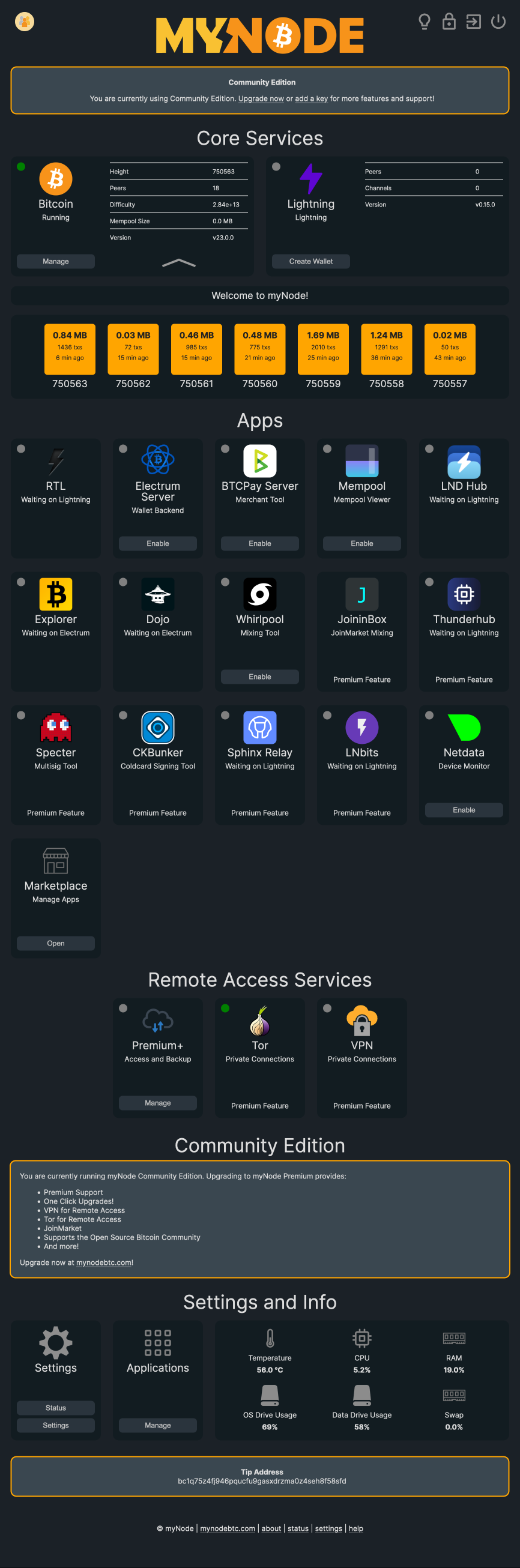Viewport: 520px width, 1568px height.
Task: Click the Upgrade now link
Action: (x=261, y=98)
